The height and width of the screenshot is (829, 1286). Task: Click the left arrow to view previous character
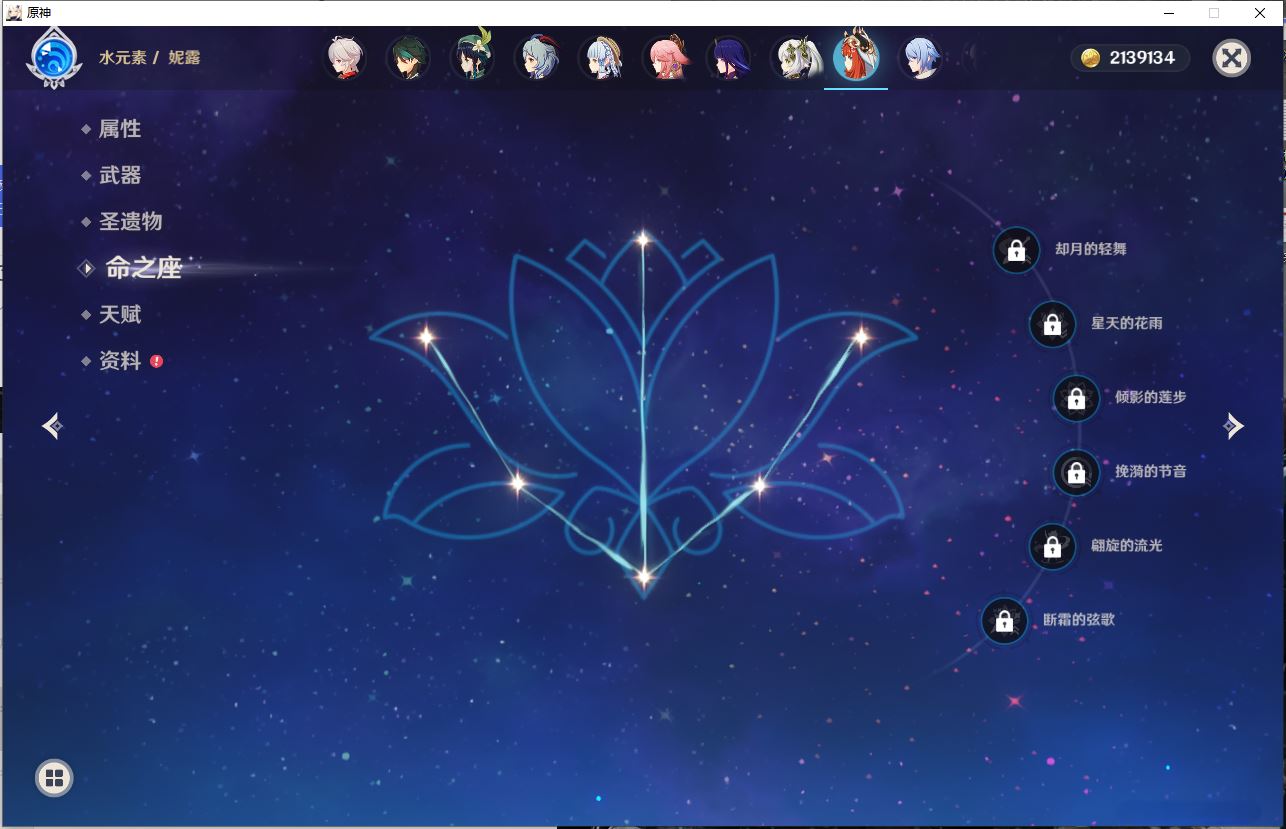click(x=51, y=425)
